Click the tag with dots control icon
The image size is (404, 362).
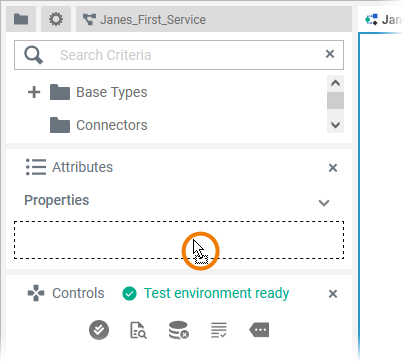point(259,330)
